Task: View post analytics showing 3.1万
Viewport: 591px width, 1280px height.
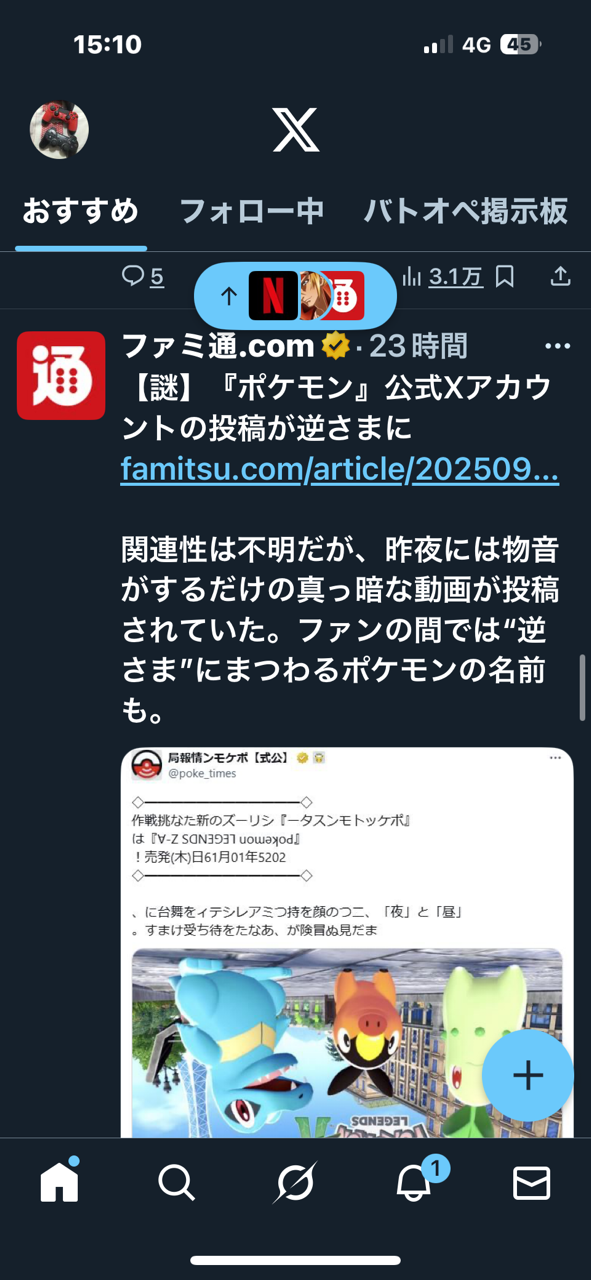Action: tap(442, 276)
